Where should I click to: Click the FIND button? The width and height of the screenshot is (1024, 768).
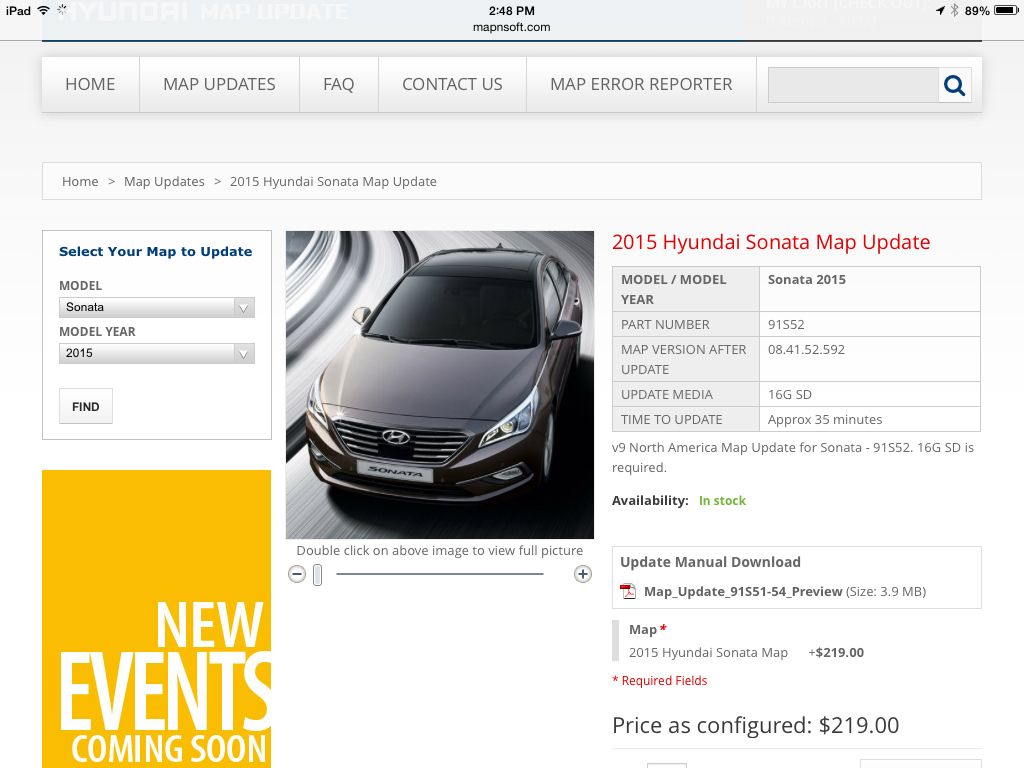[86, 406]
